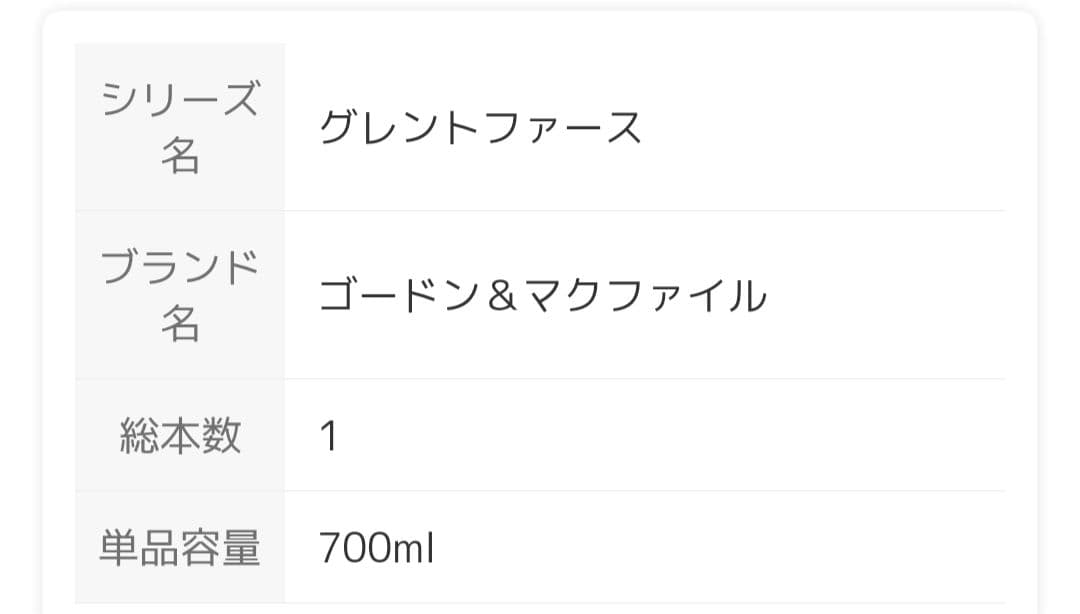
Task: Click the 総本数 label cell
Action: [x=180, y=435]
